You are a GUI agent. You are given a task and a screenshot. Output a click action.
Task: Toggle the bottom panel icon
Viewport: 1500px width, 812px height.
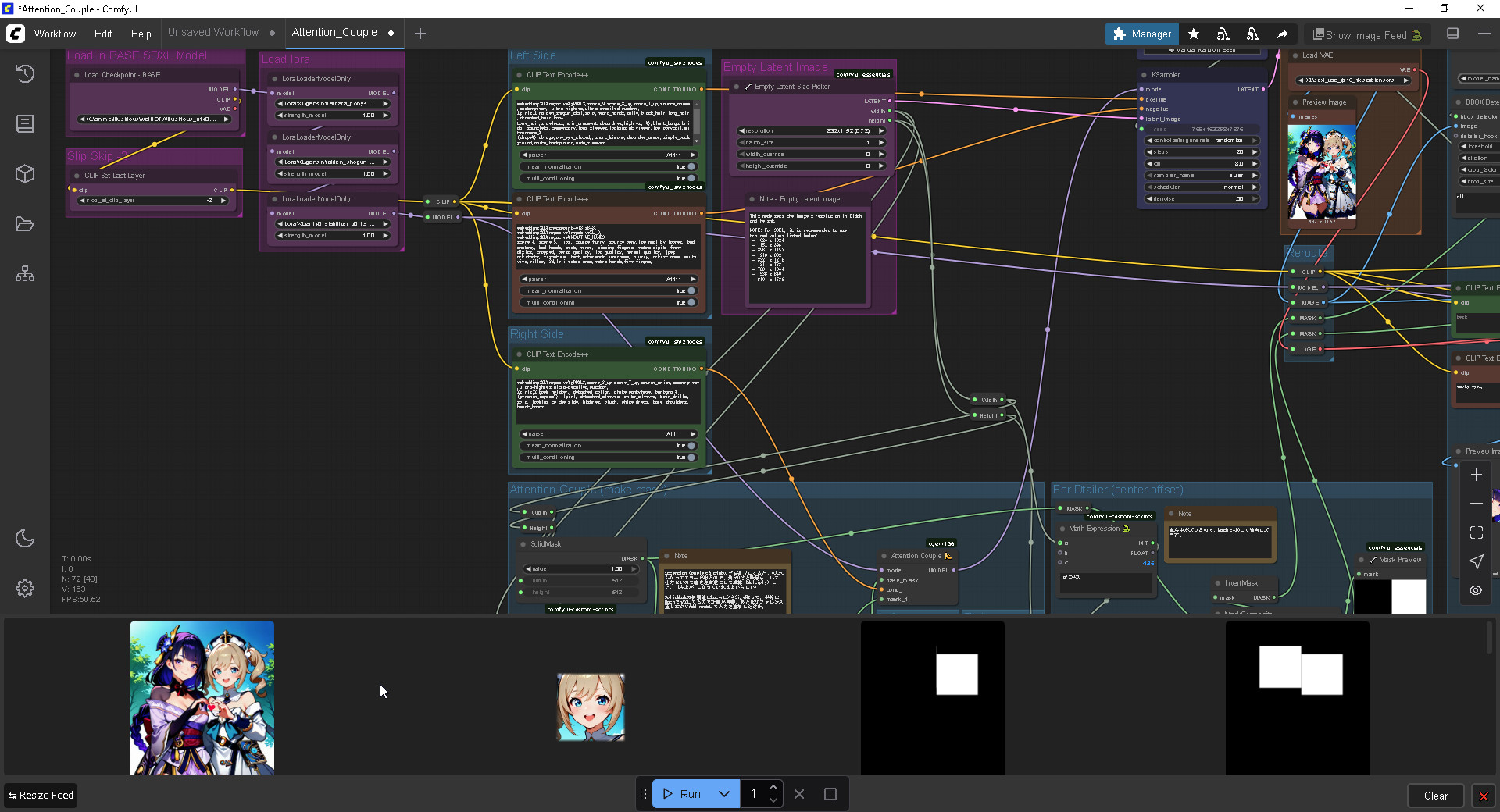[x=1453, y=34]
